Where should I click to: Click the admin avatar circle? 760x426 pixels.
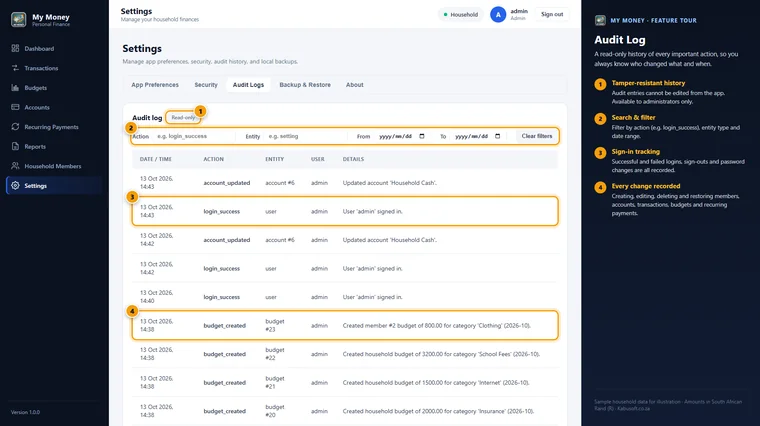(x=498, y=15)
